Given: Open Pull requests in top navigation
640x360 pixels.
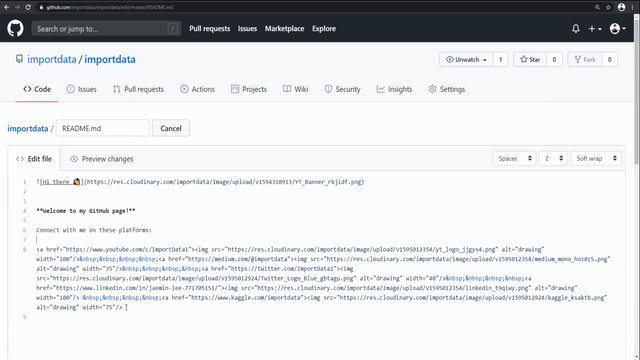Looking at the screenshot, I should (x=209, y=29).
